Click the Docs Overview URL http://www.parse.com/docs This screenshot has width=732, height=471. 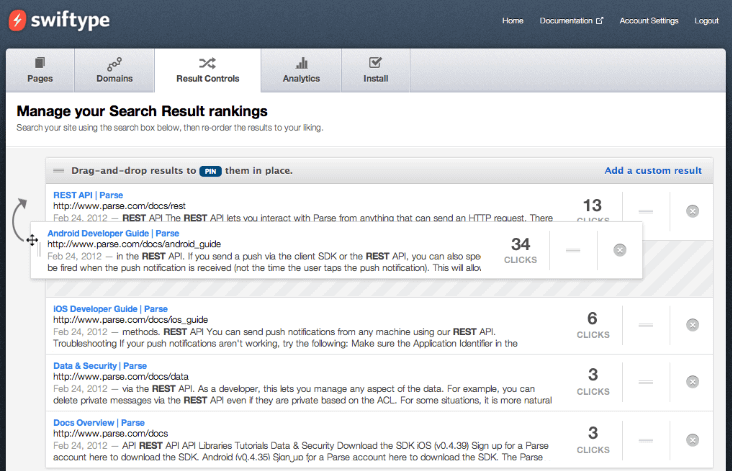click(x=111, y=434)
